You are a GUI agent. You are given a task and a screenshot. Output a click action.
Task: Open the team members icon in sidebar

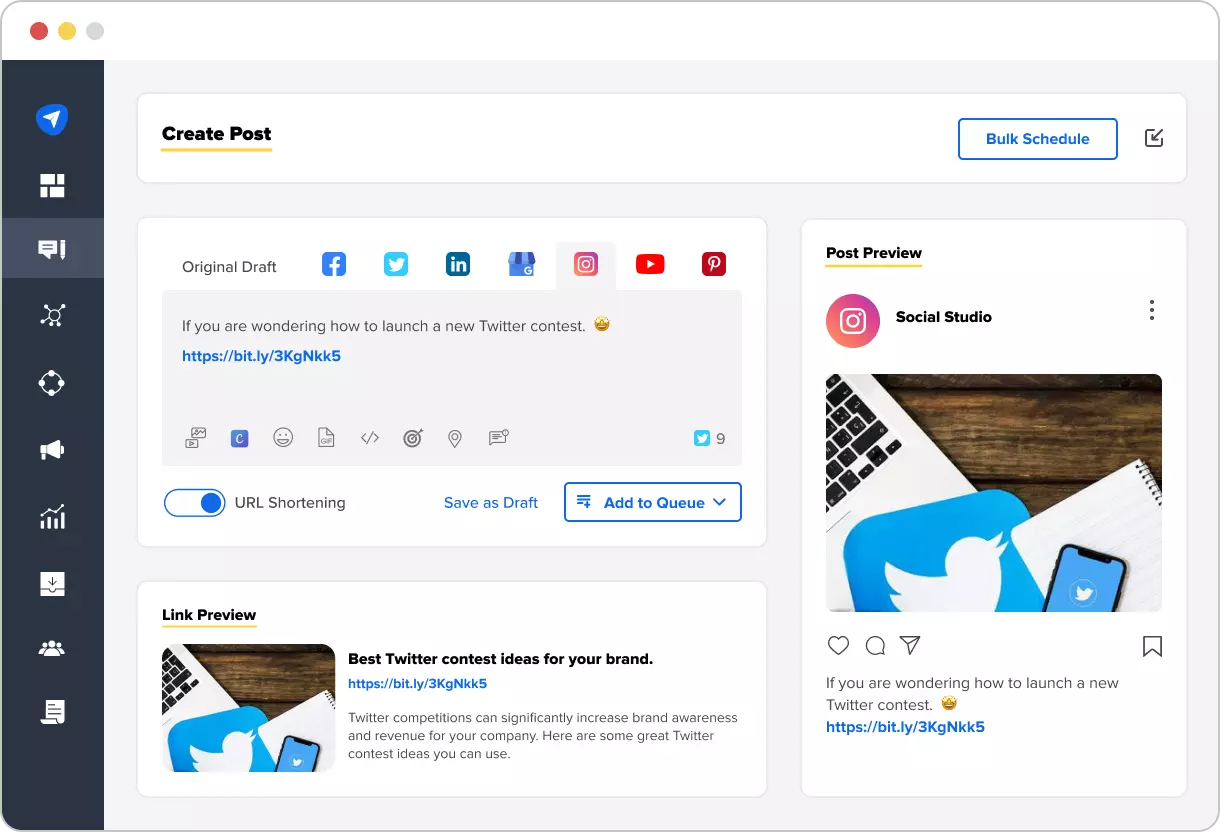(52, 649)
